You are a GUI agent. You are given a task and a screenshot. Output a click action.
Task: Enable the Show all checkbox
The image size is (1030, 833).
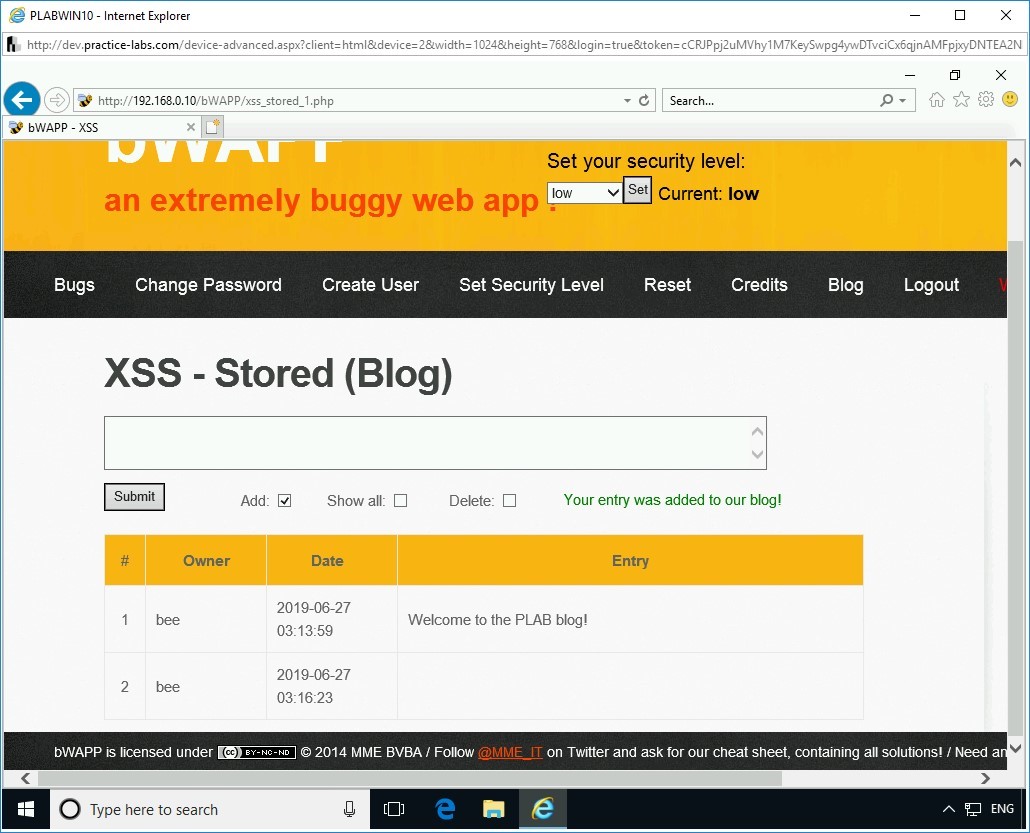[x=400, y=500]
